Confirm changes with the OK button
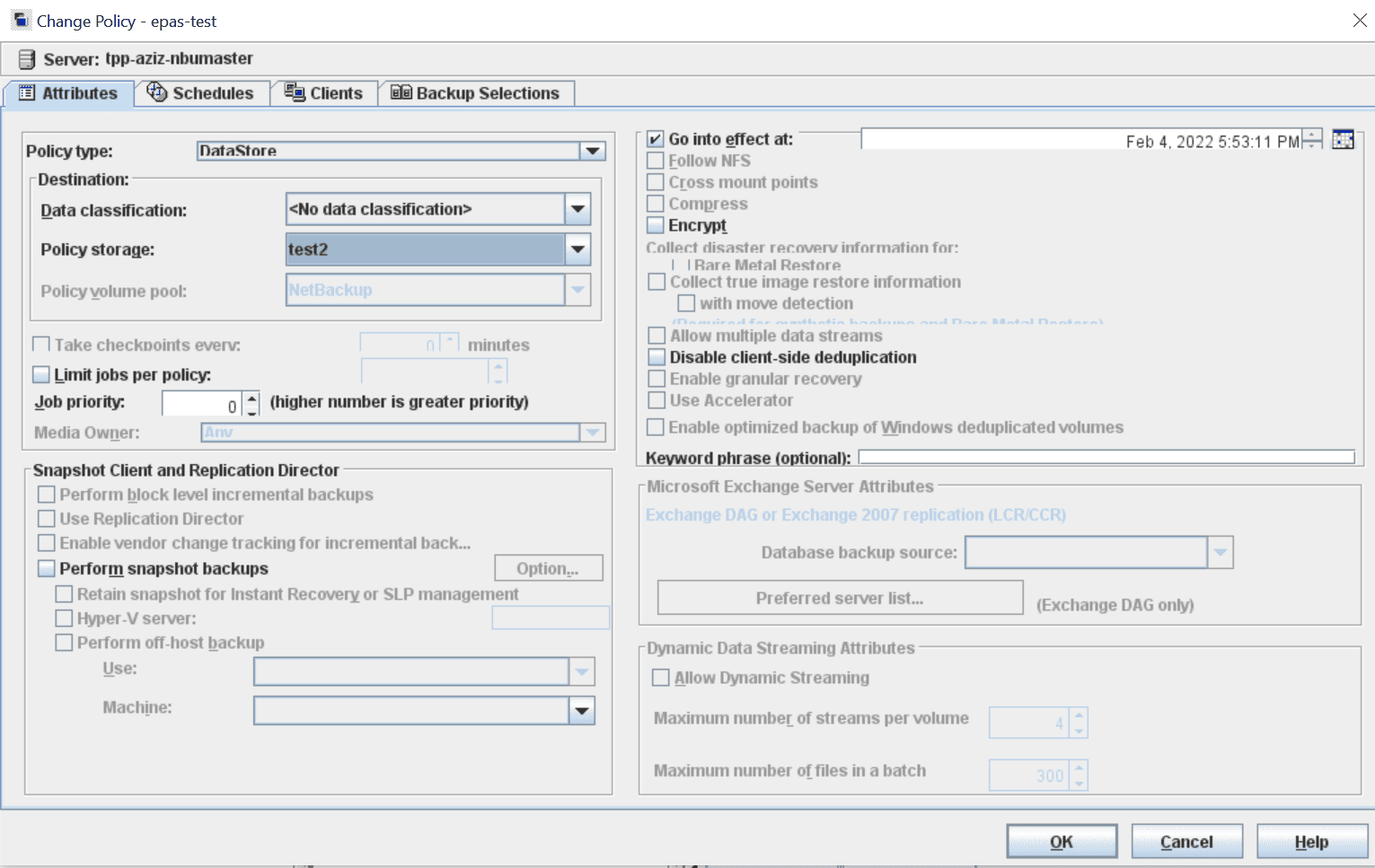Screen dimensions: 1375x868 coord(1061,841)
